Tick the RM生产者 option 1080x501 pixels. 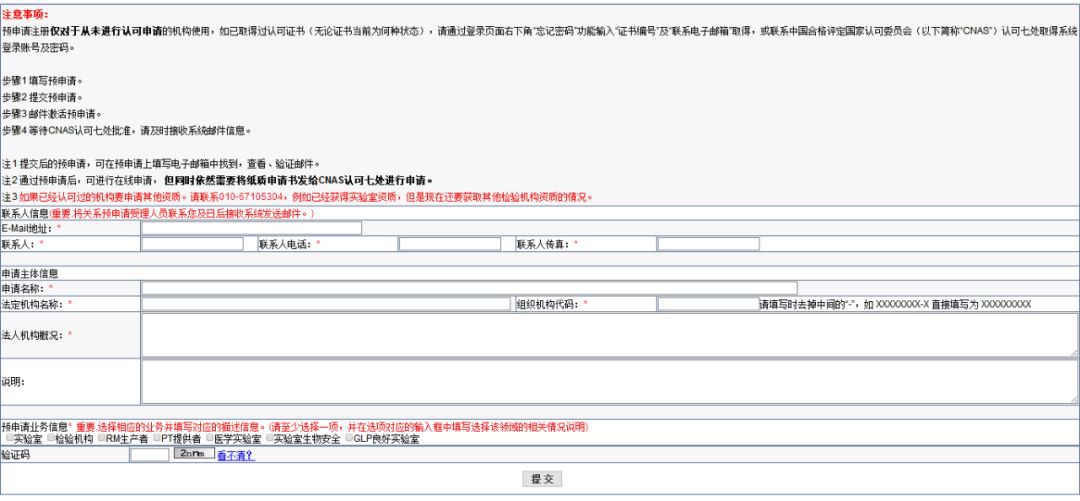102,439
